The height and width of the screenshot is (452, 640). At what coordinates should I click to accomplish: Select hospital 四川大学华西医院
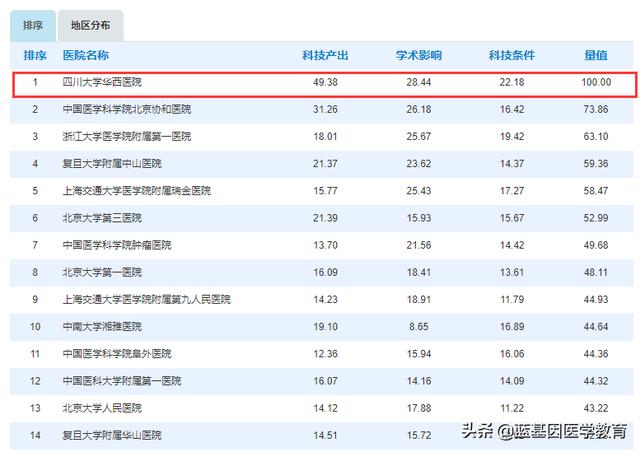coord(102,82)
